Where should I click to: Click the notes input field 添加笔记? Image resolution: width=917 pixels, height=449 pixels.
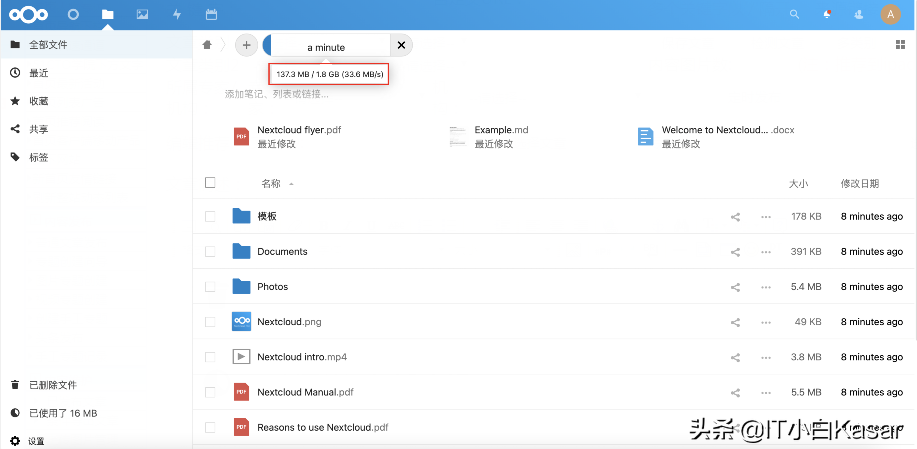[277, 94]
